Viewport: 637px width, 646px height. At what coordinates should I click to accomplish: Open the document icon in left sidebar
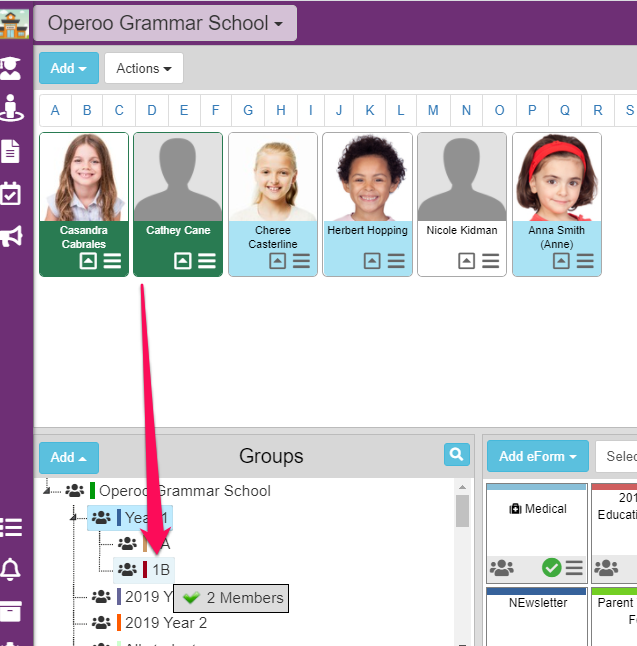point(11,151)
